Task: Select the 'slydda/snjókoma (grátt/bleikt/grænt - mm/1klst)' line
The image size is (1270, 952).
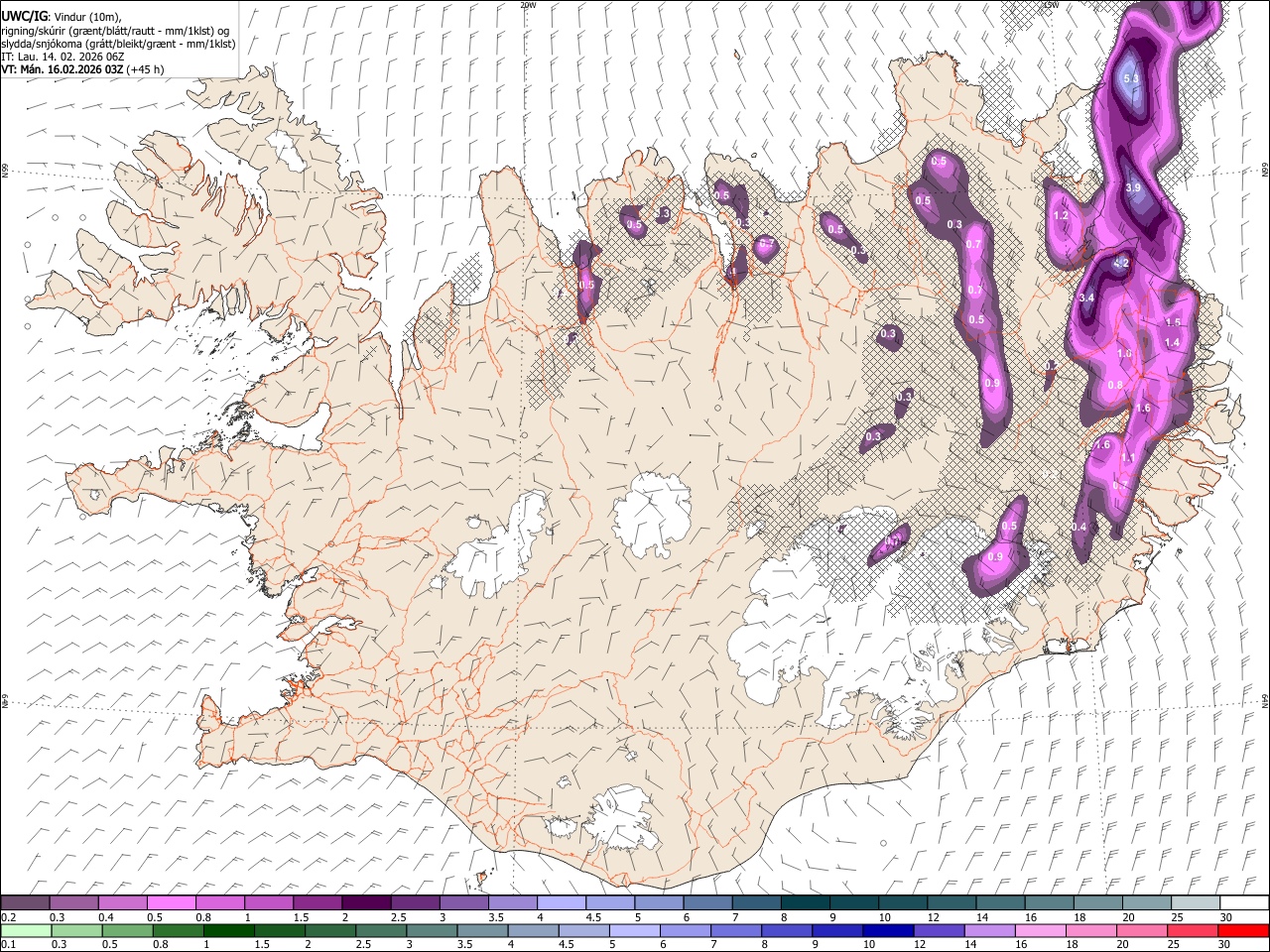Action: pyautogui.click(x=118, y=44)
